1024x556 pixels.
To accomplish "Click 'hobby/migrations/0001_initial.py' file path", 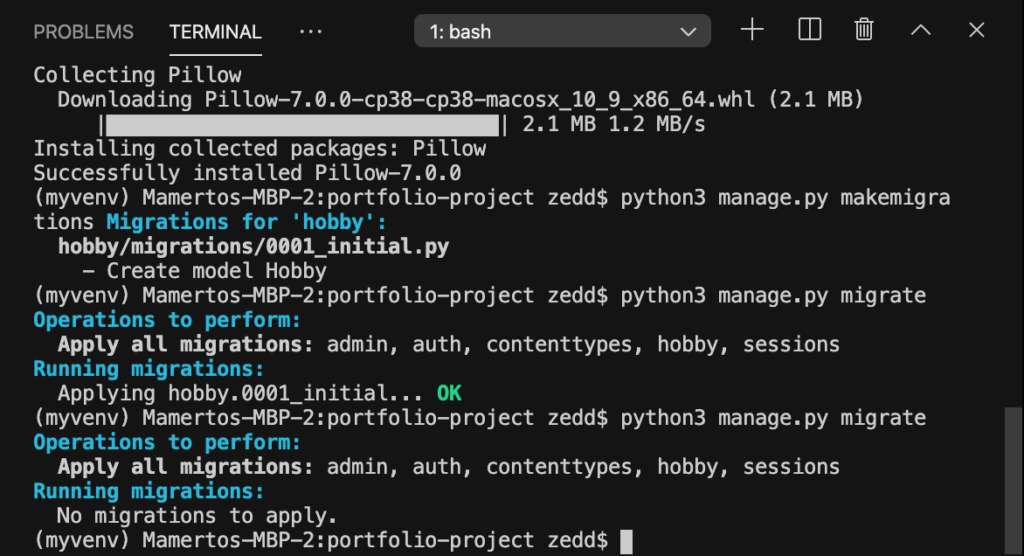I will (253, 246).
